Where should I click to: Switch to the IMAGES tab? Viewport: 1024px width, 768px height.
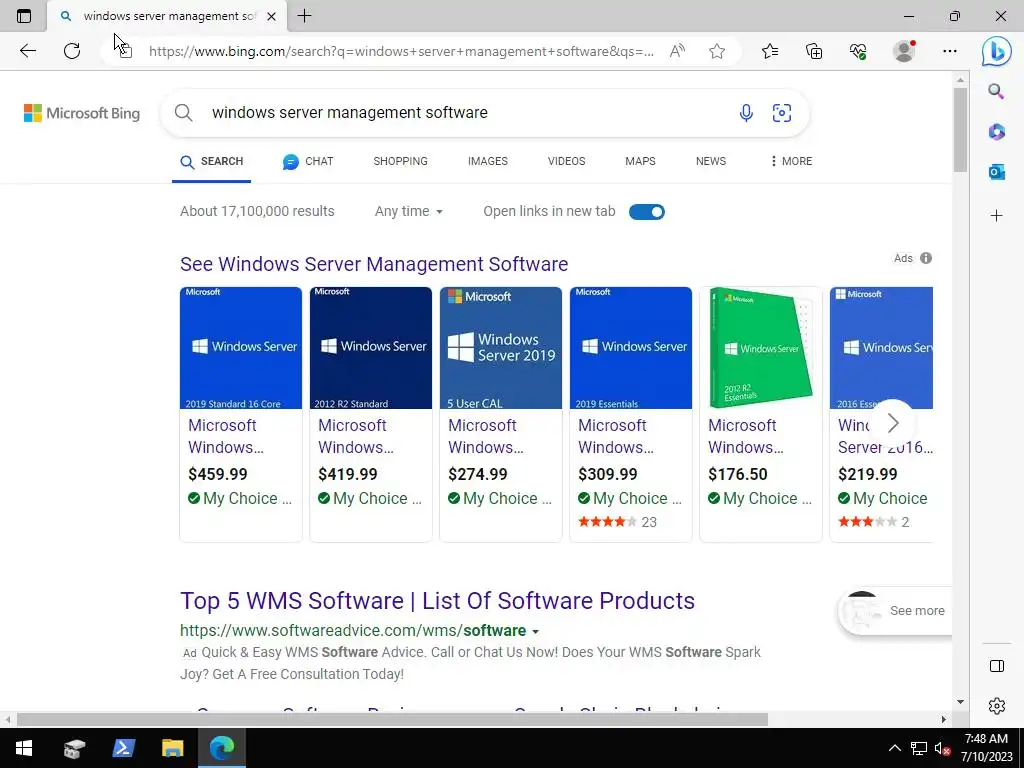[x=488, y=161]
